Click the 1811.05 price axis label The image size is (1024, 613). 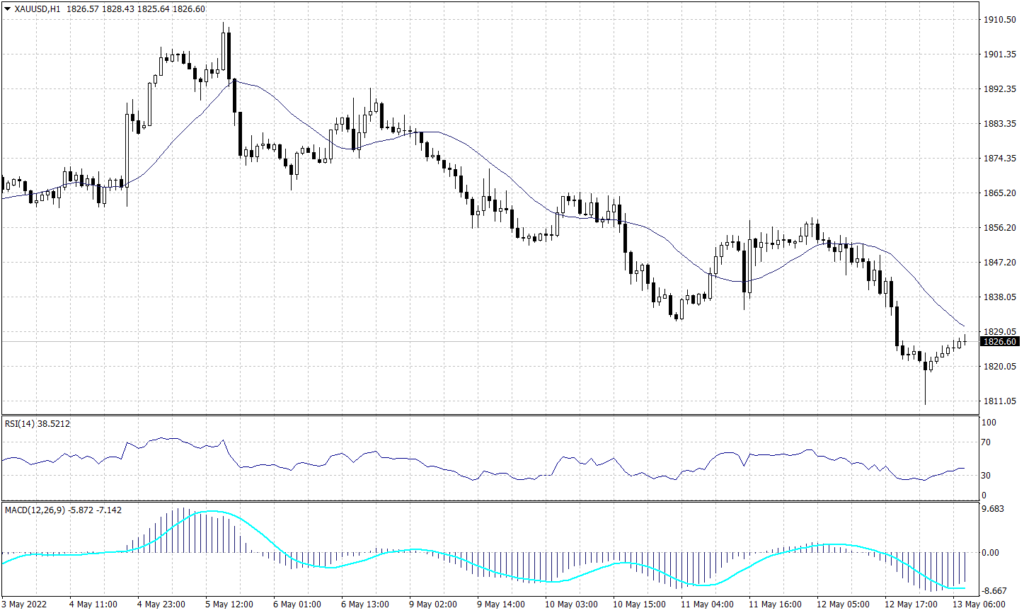[x=1000, y=399]
